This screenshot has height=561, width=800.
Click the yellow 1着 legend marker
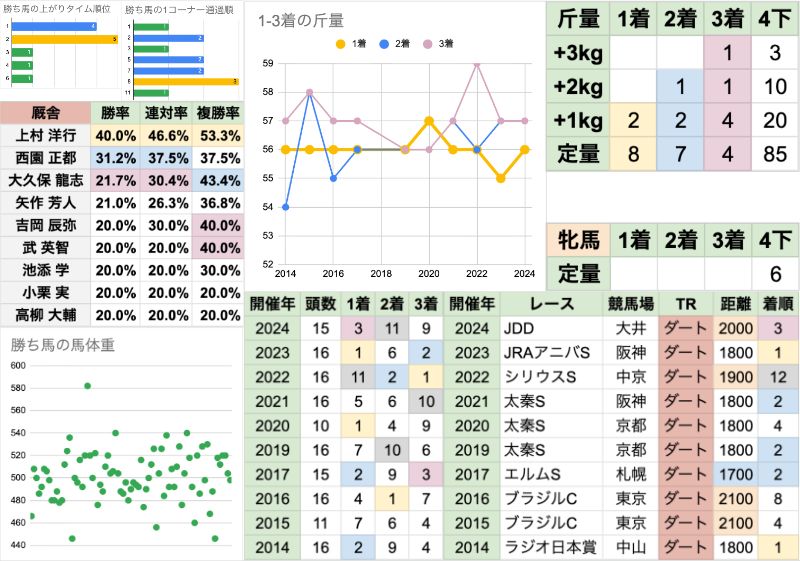point(340,43)
